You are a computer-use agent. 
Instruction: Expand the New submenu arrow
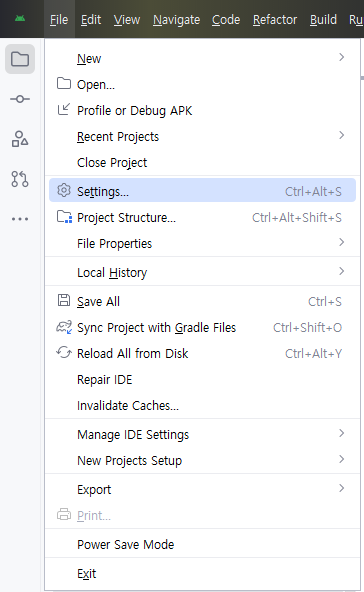pos(341,57)
